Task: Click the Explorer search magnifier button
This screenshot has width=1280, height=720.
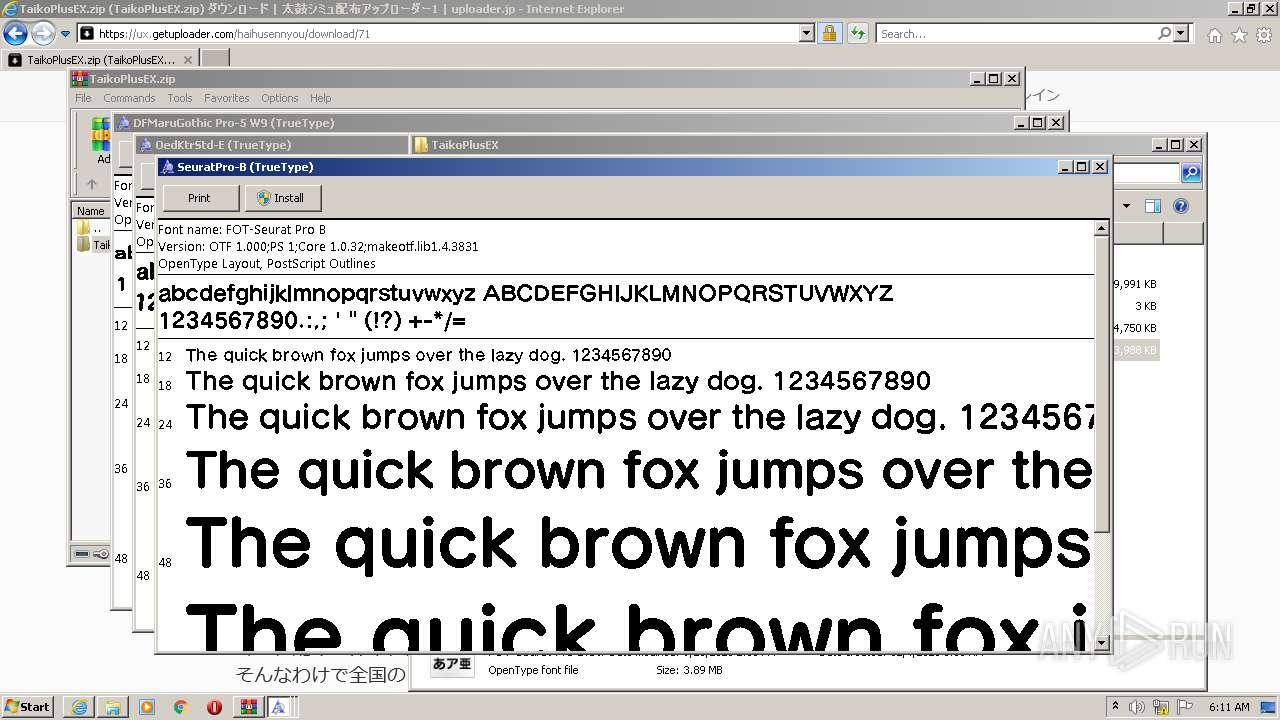Action: click(1191, 173)
